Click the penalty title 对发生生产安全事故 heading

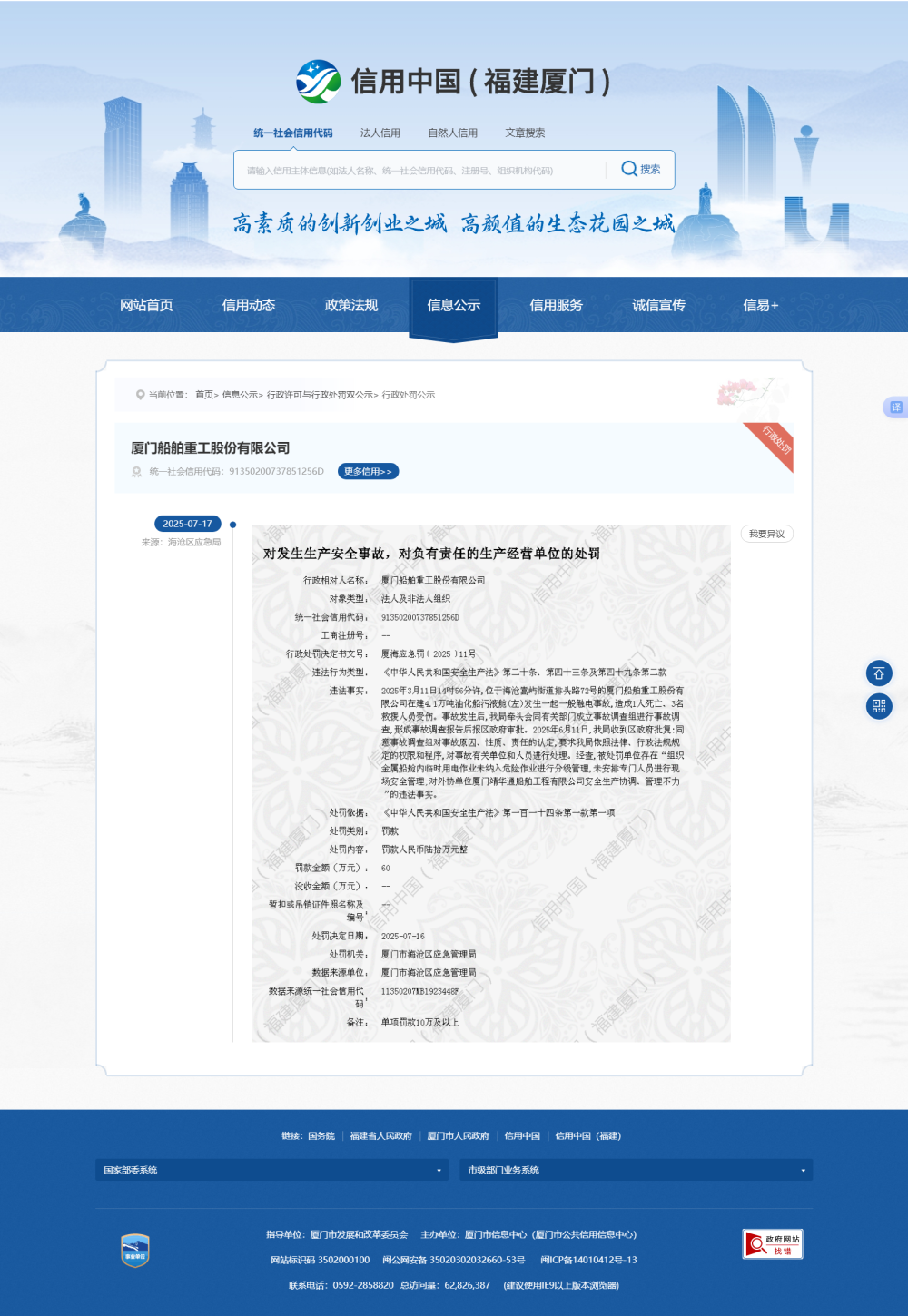point(431,554)
